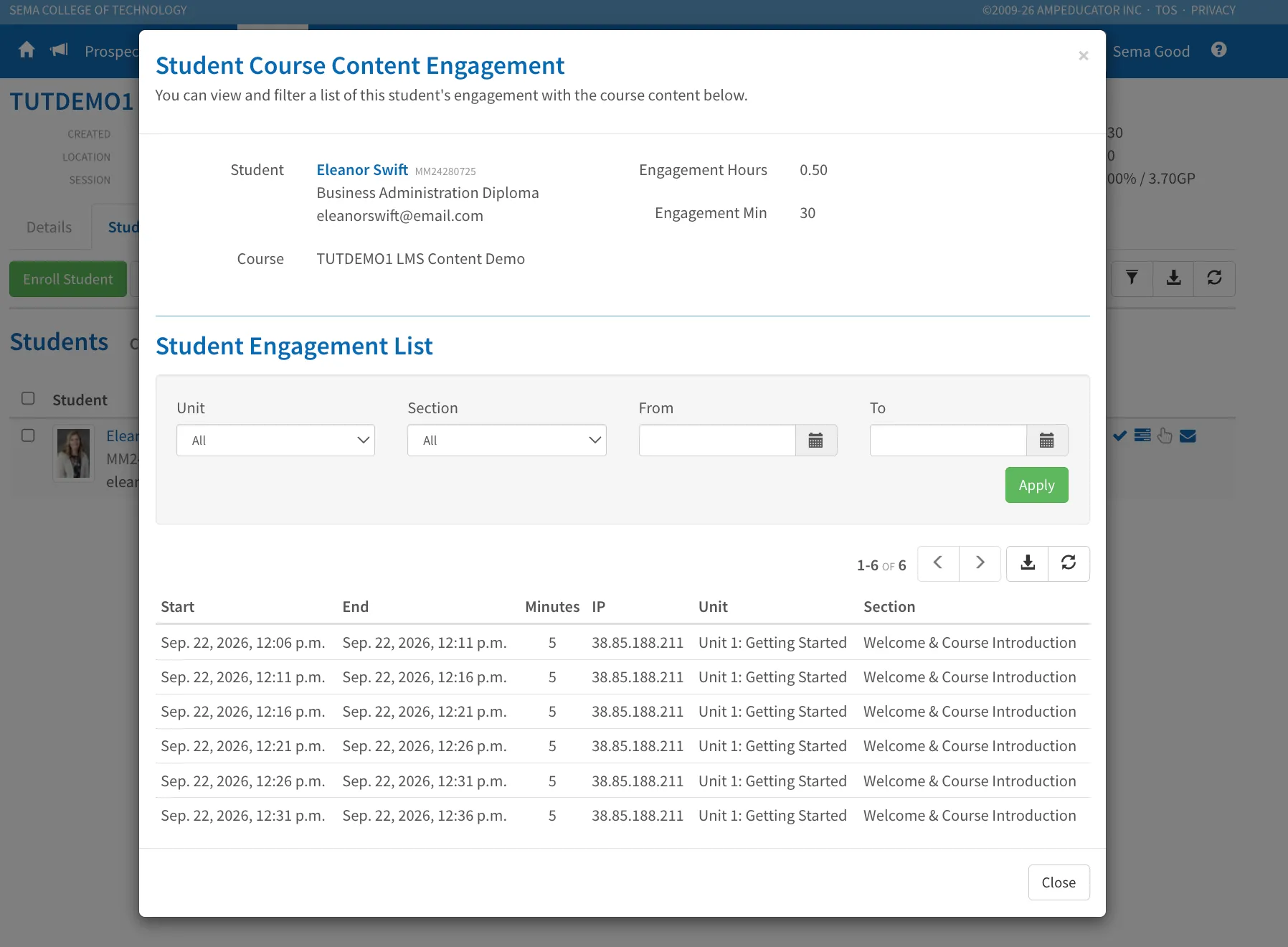Viewport: 1288px width, 947px height.
Task: Click the Engagement Hours value 0.50
Action: click(813, 170)
